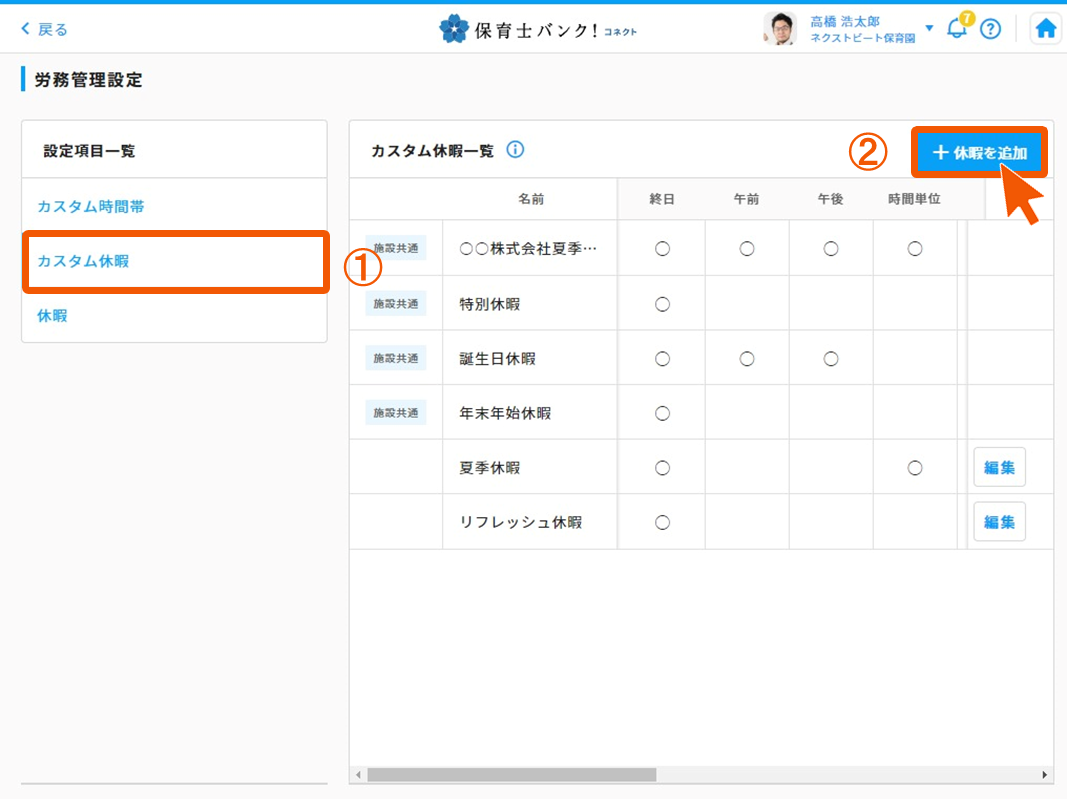Select 終日 circle for 特別休暇
Image resolution: width=1067 pixels, height=800 pixels.
point(662,304)
